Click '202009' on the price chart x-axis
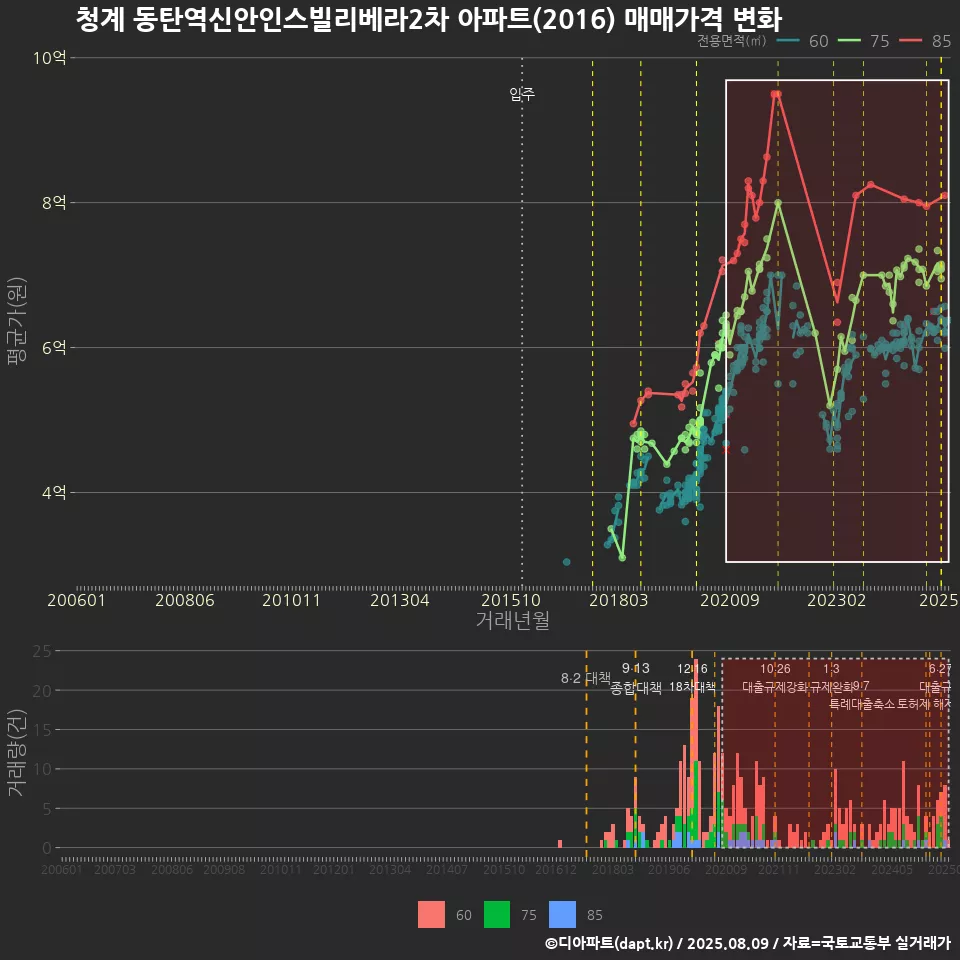This screenshot has height=960, width=960. click(x=729, y=600)
